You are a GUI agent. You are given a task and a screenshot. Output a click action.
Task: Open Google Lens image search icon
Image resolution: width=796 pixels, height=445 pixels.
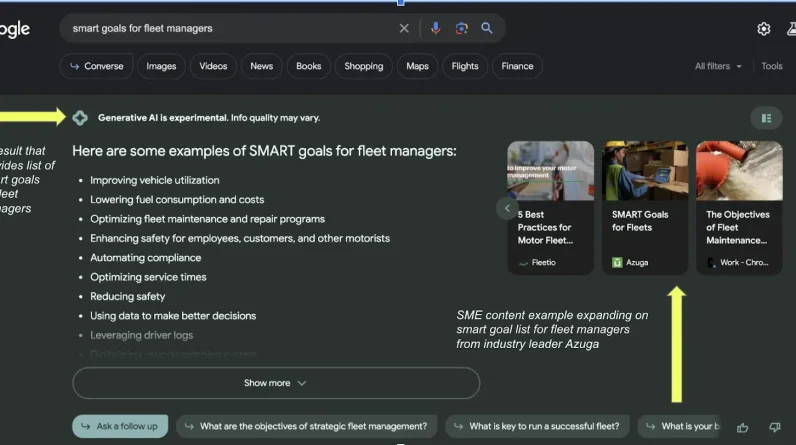coord(461,28)
